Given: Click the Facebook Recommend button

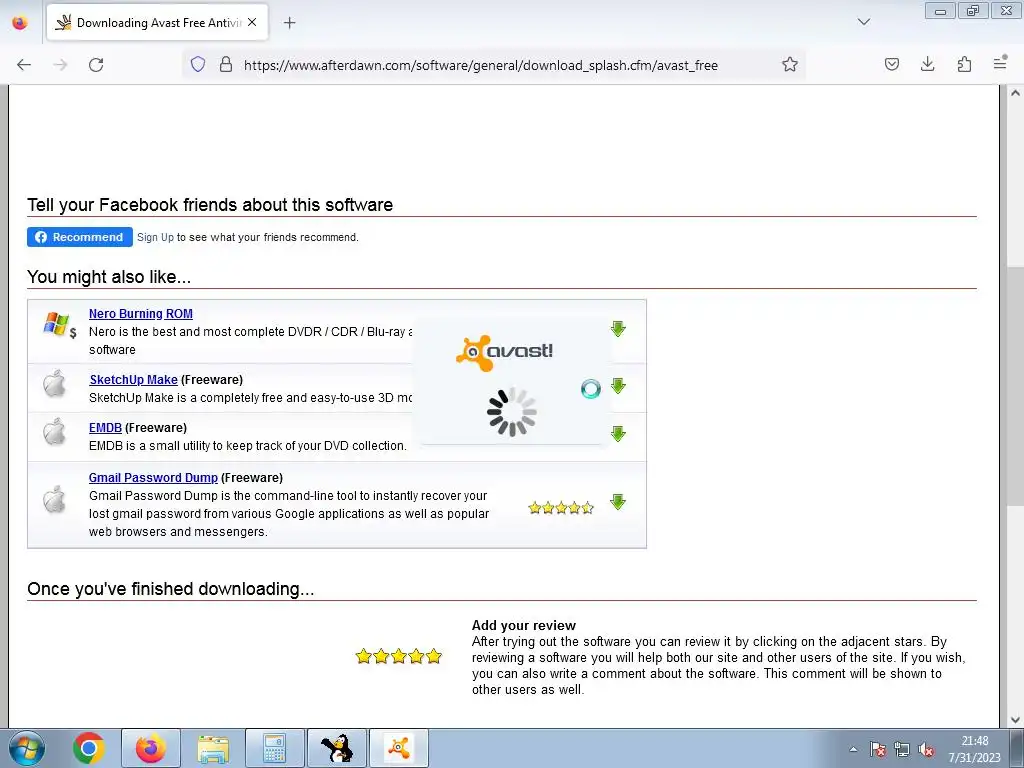Looking at the screenshot, I should 80,237.
